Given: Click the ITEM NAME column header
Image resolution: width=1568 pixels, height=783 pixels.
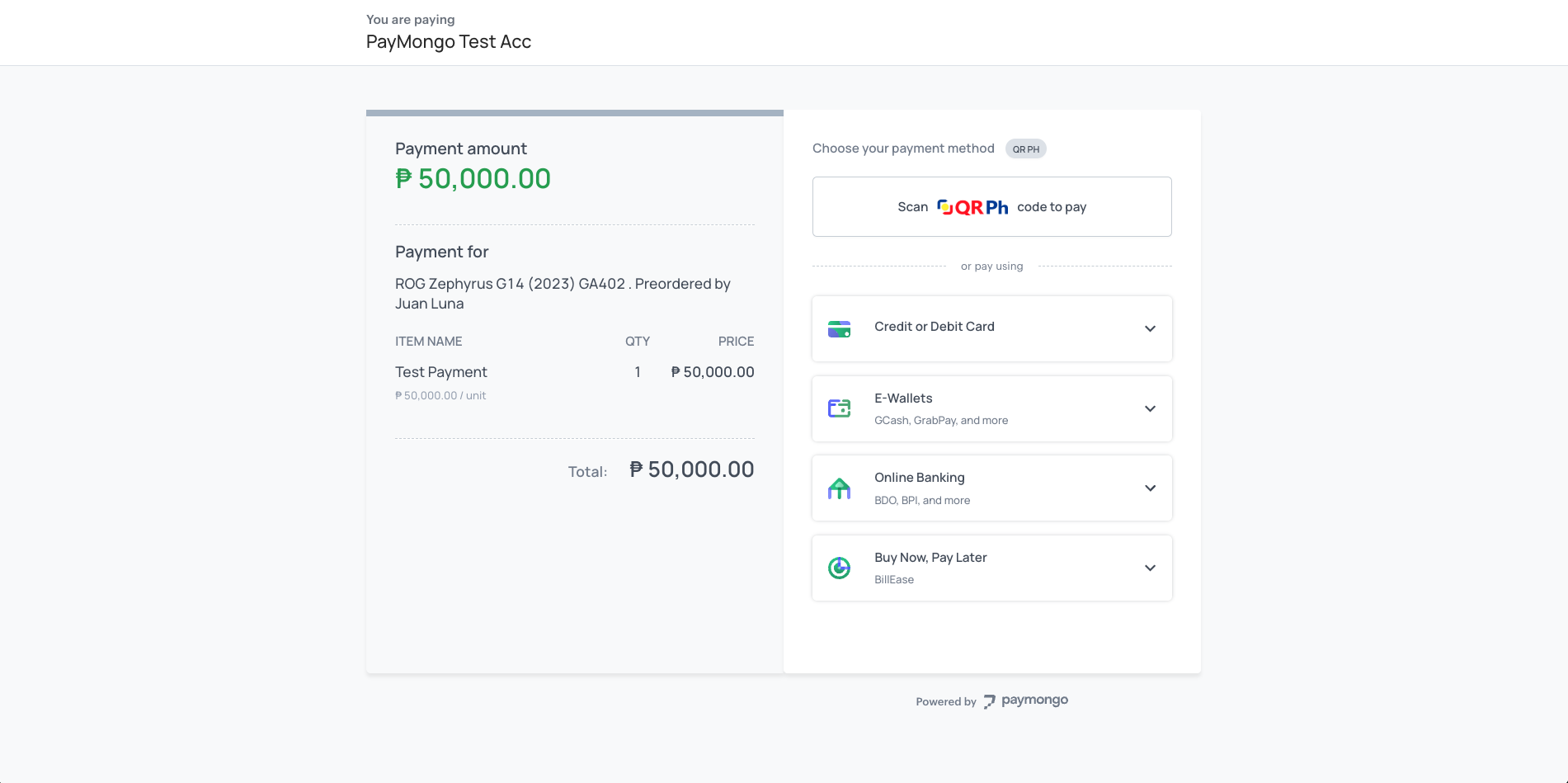Looking at the screenshot, I should [428, 342].
